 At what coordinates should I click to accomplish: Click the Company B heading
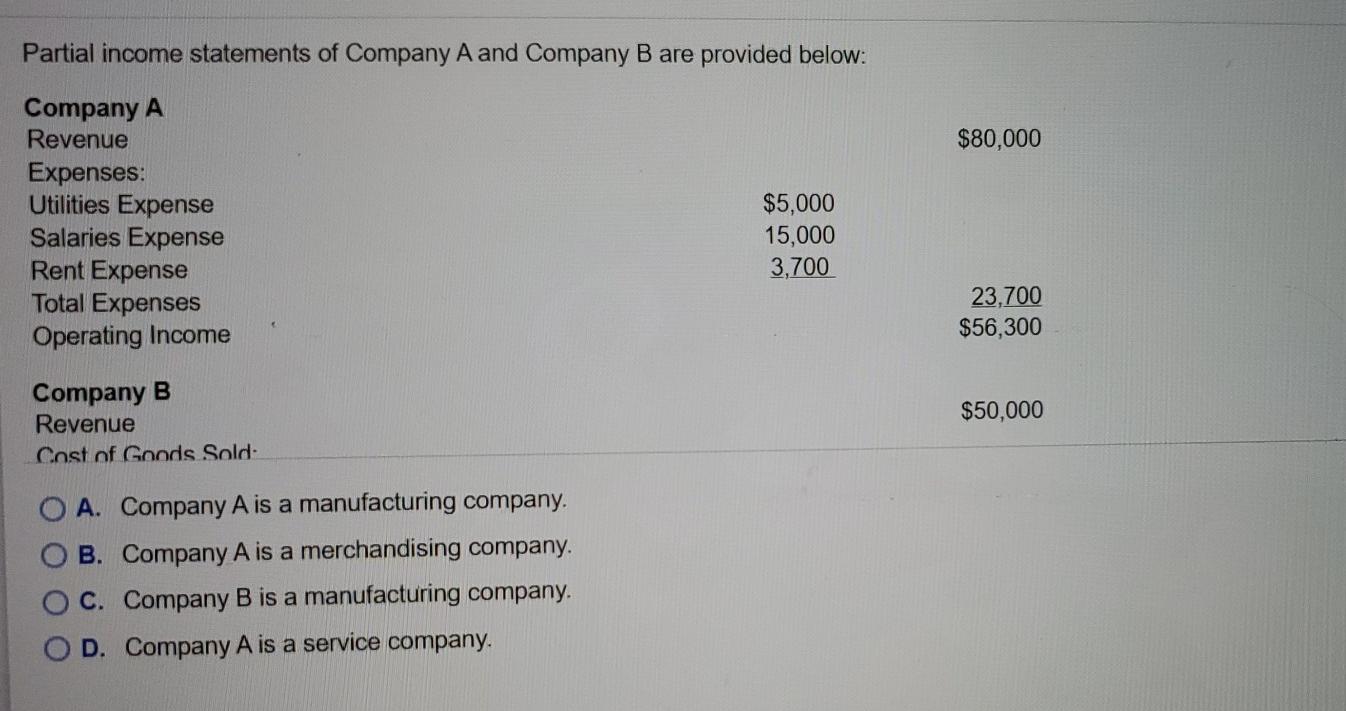tap(99, 391)
